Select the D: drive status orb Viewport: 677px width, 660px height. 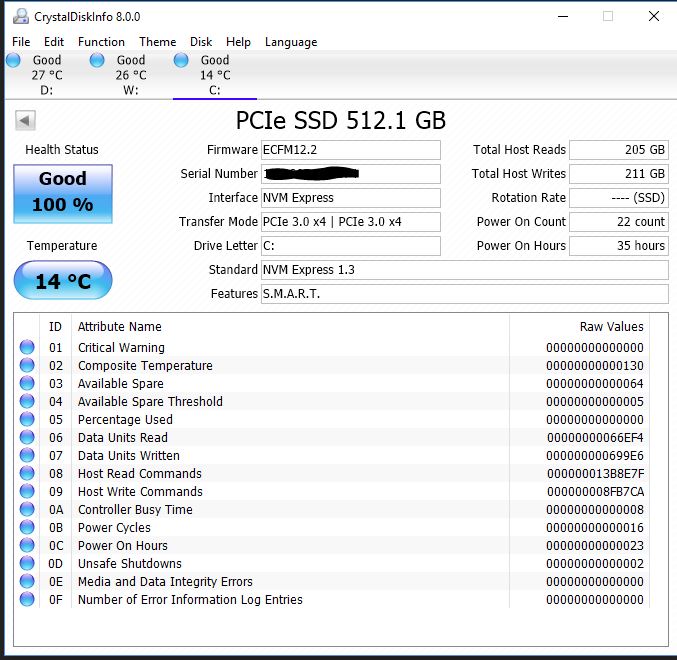(x=13, y=61)
